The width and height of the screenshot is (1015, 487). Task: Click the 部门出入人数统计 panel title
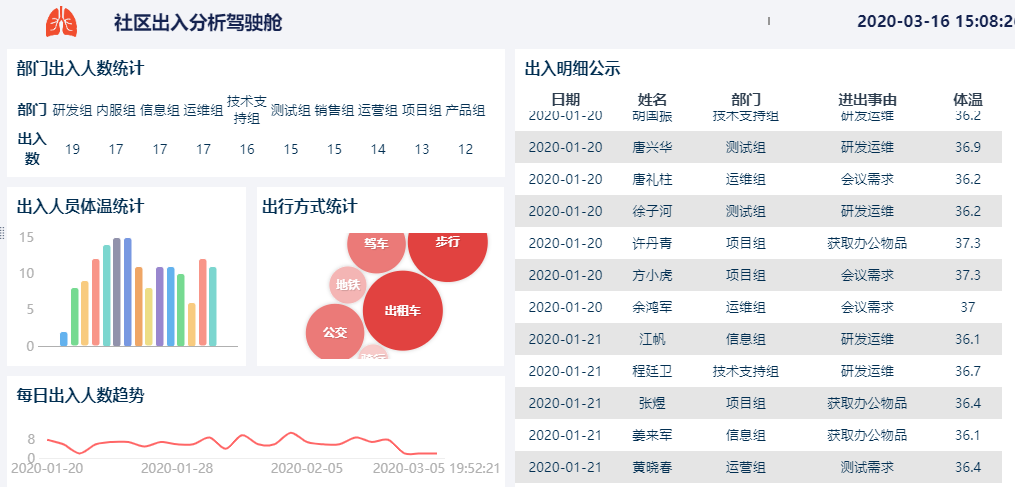(80, 68)
